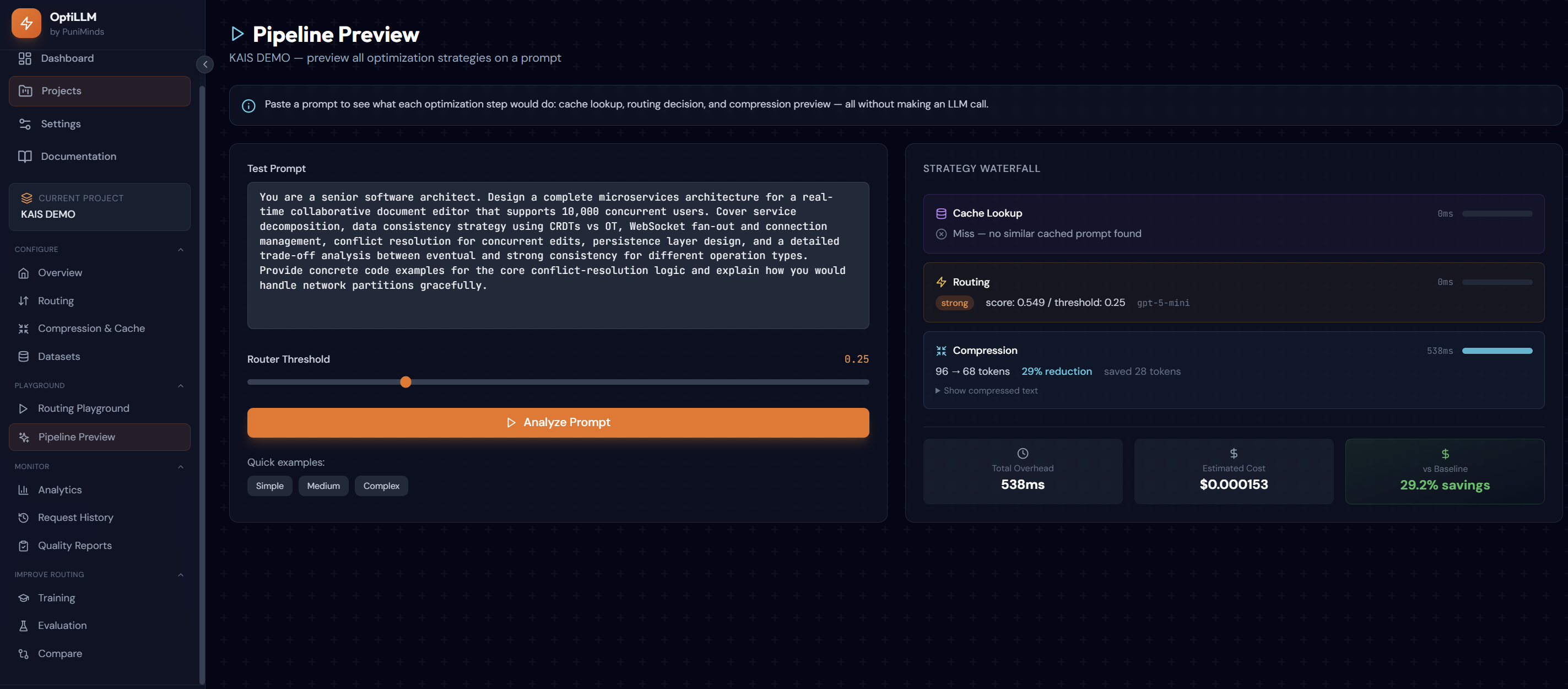Image resolution: width=1568 pixels, height=689 pixels.
Task: Click the OptiLLM lightning logo icon
Action: [26, 23]
